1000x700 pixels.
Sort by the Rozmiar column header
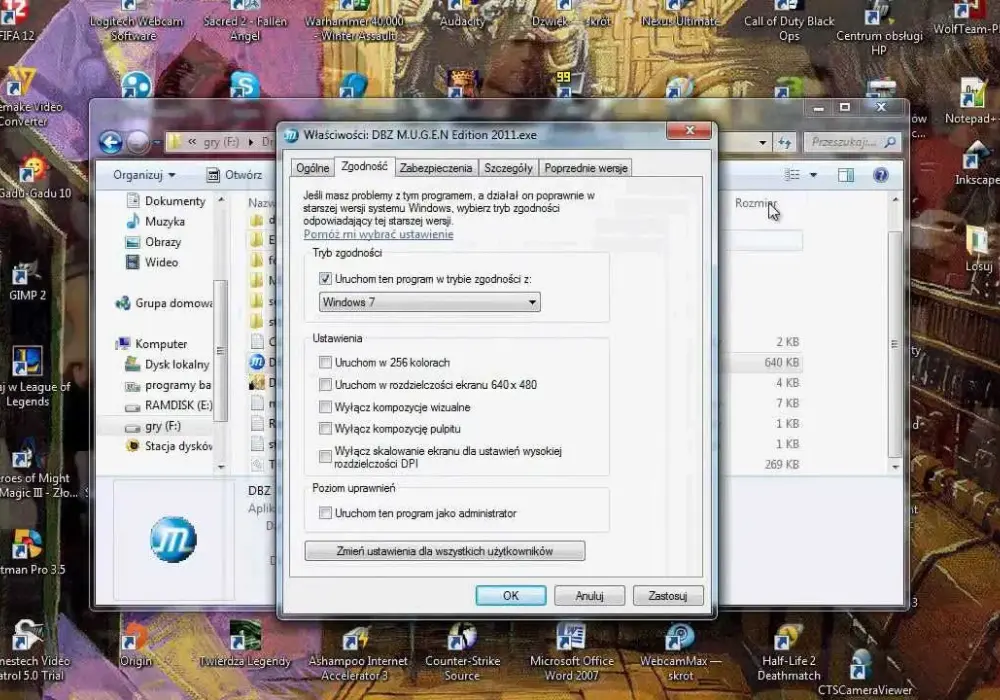click(755, 203)
